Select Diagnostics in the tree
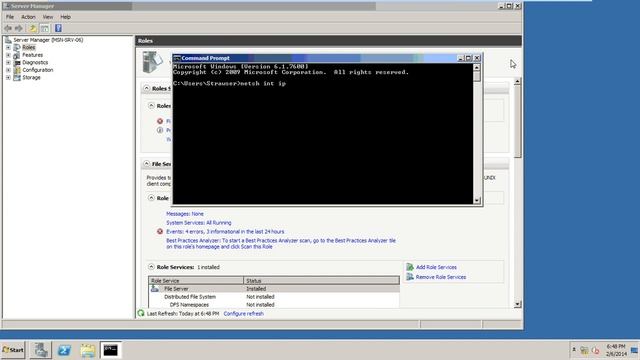 pos(35,62)
